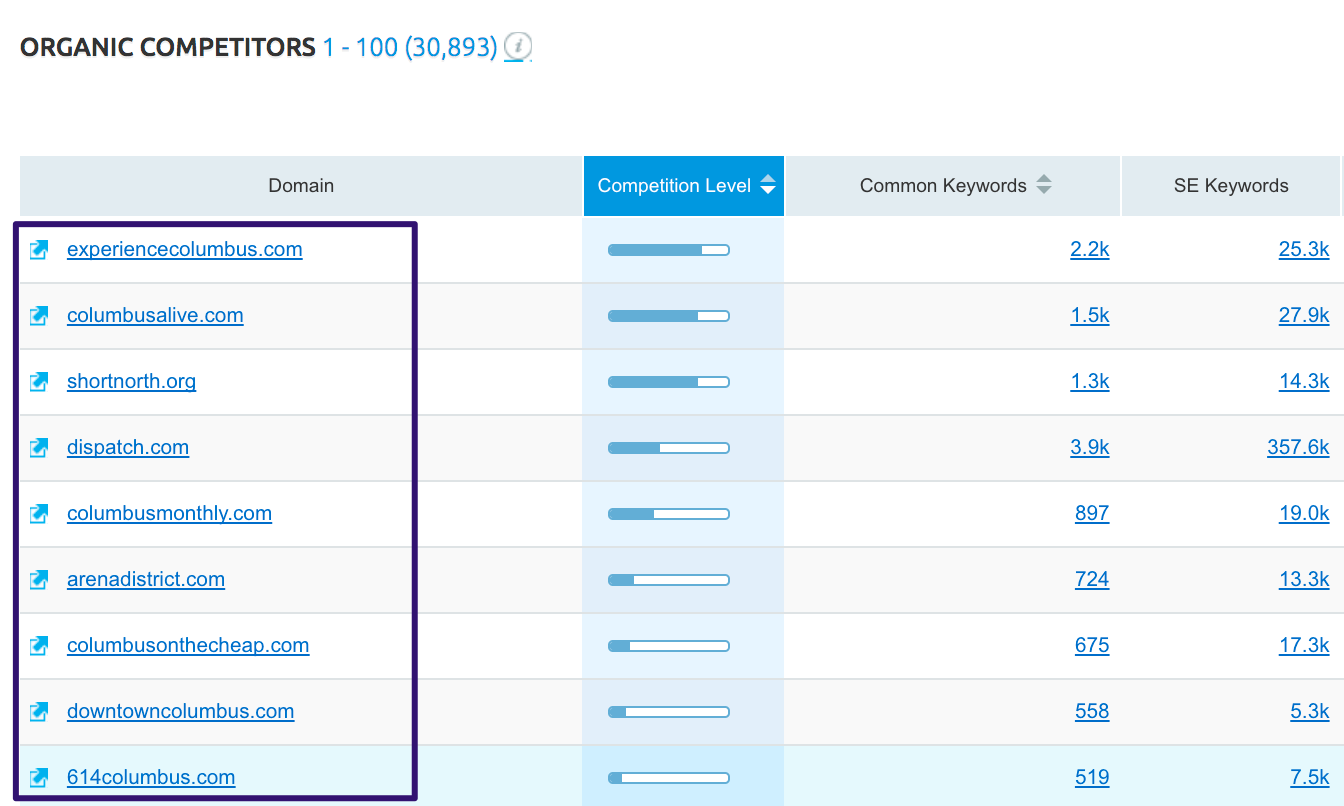This screenshot has width=1344, height=806.
Task: Open external link icon for downtowncolumbus.com
Action: (x=39, y=712)
